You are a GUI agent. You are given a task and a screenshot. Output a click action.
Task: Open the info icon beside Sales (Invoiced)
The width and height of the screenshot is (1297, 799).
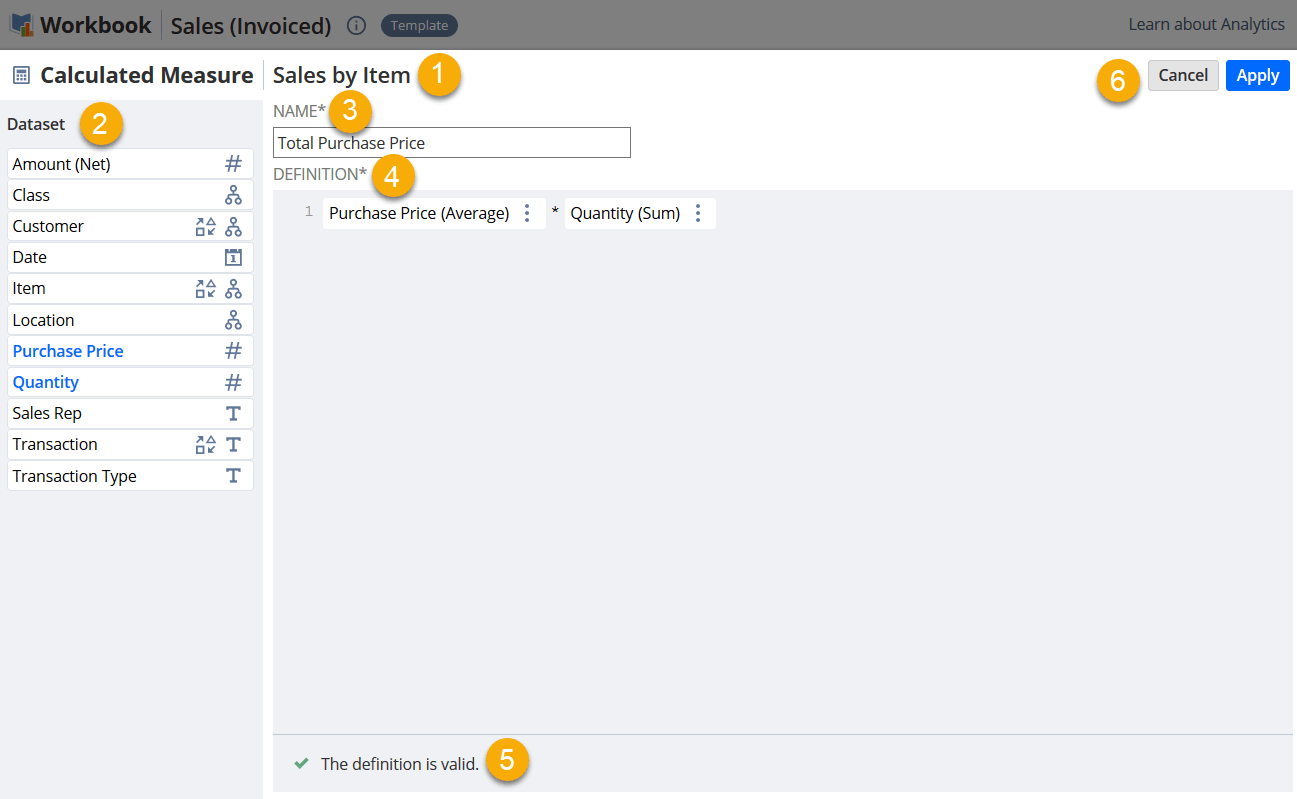click(x=356, y=25)
